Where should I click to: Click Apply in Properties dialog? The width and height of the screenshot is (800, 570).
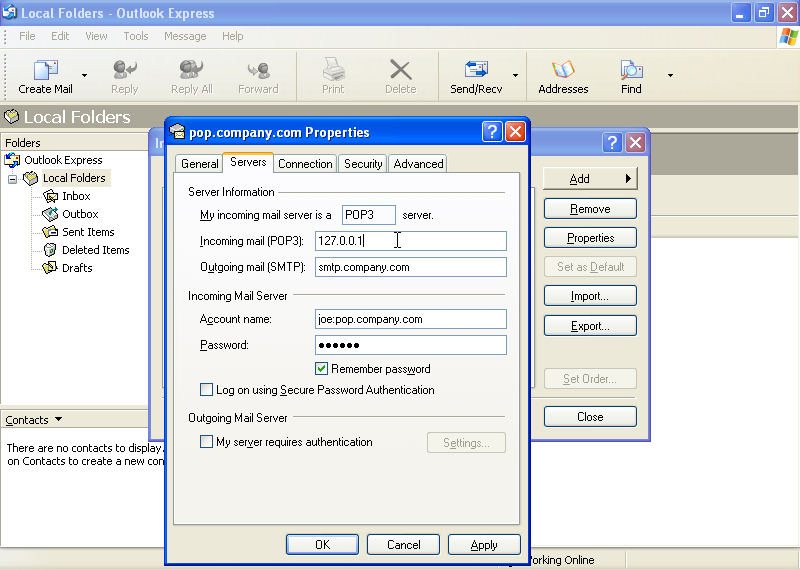(x=484, y=544)
